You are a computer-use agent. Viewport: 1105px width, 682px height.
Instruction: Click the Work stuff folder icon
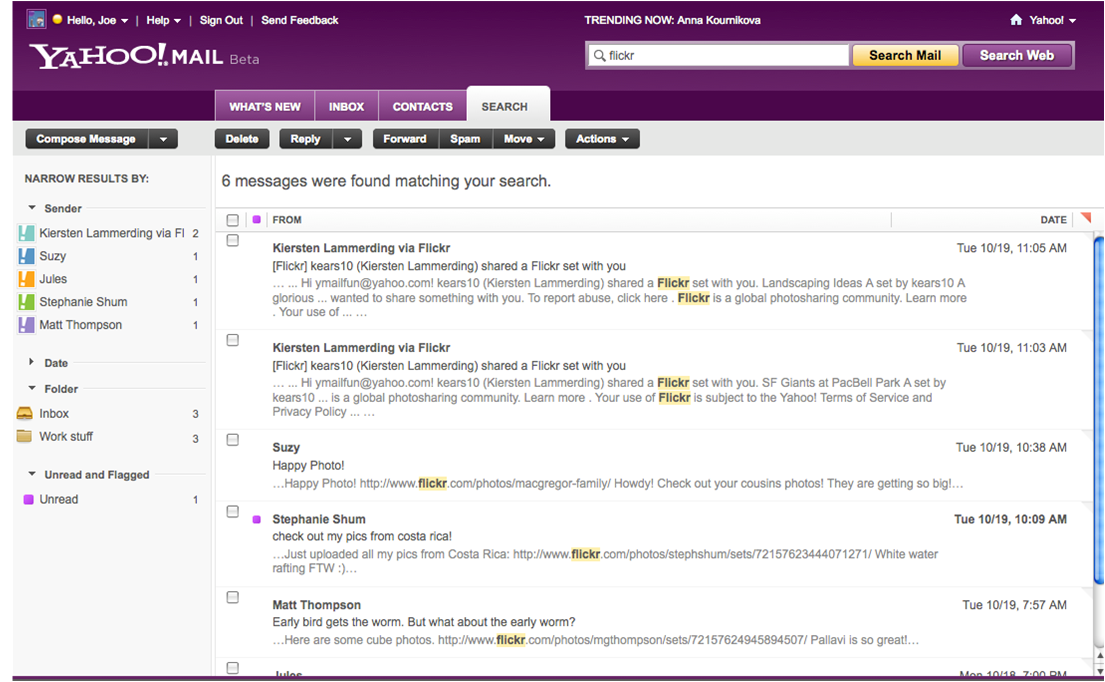pos(25,436)
